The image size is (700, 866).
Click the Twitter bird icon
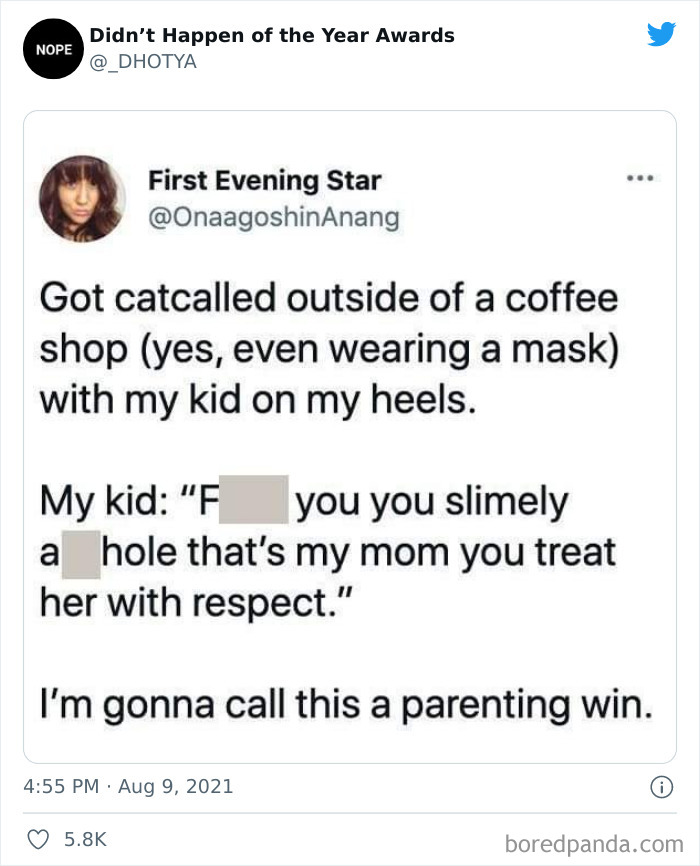tap(663, 33)
